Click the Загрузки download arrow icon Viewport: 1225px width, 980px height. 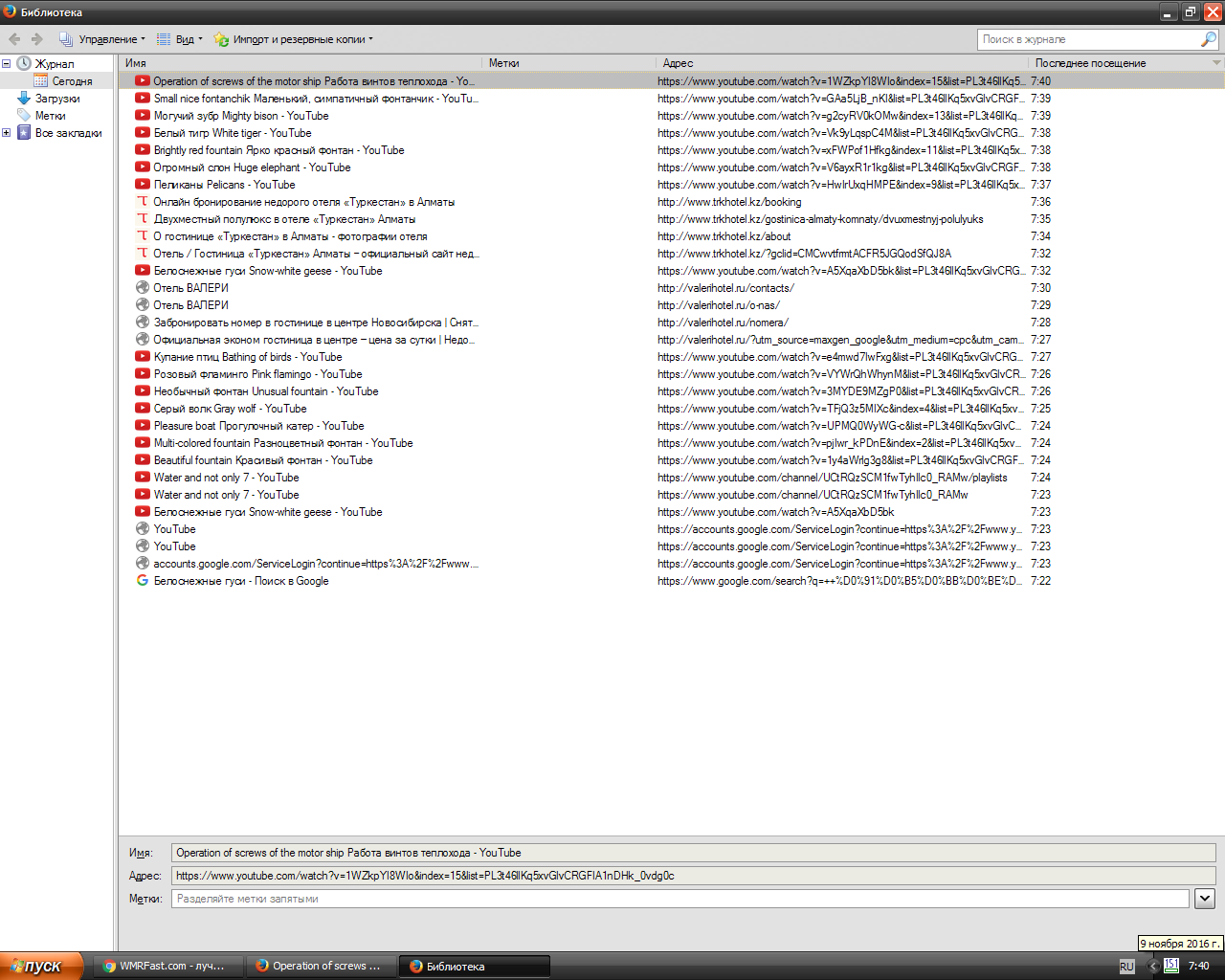[x=24, y=99]
